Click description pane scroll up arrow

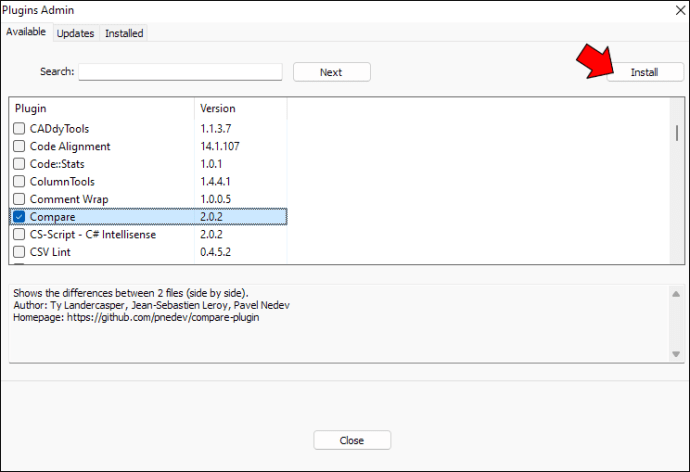pyautogui.click(x=676, y=294)
